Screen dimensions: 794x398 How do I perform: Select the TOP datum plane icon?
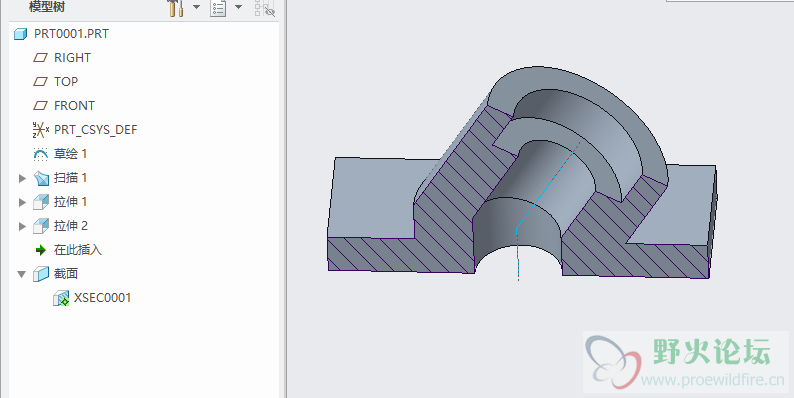coord(41,82)
